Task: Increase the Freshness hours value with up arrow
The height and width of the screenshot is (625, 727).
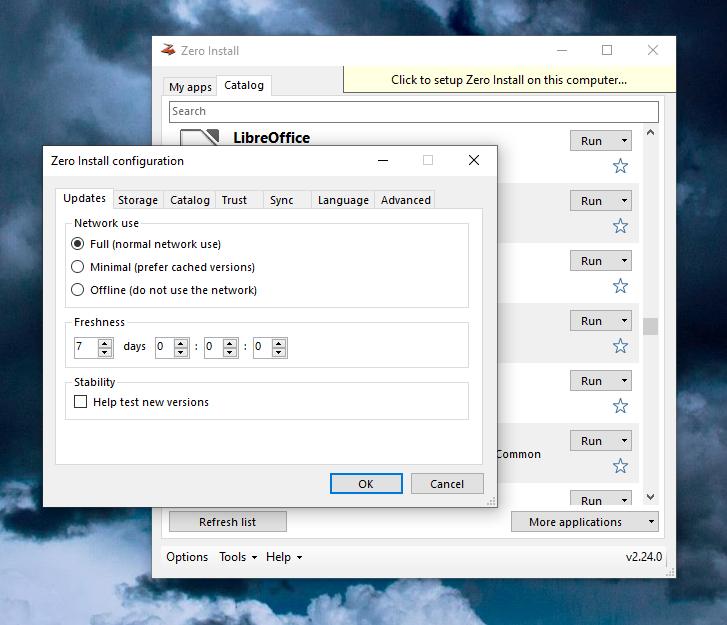Action: 181,343
